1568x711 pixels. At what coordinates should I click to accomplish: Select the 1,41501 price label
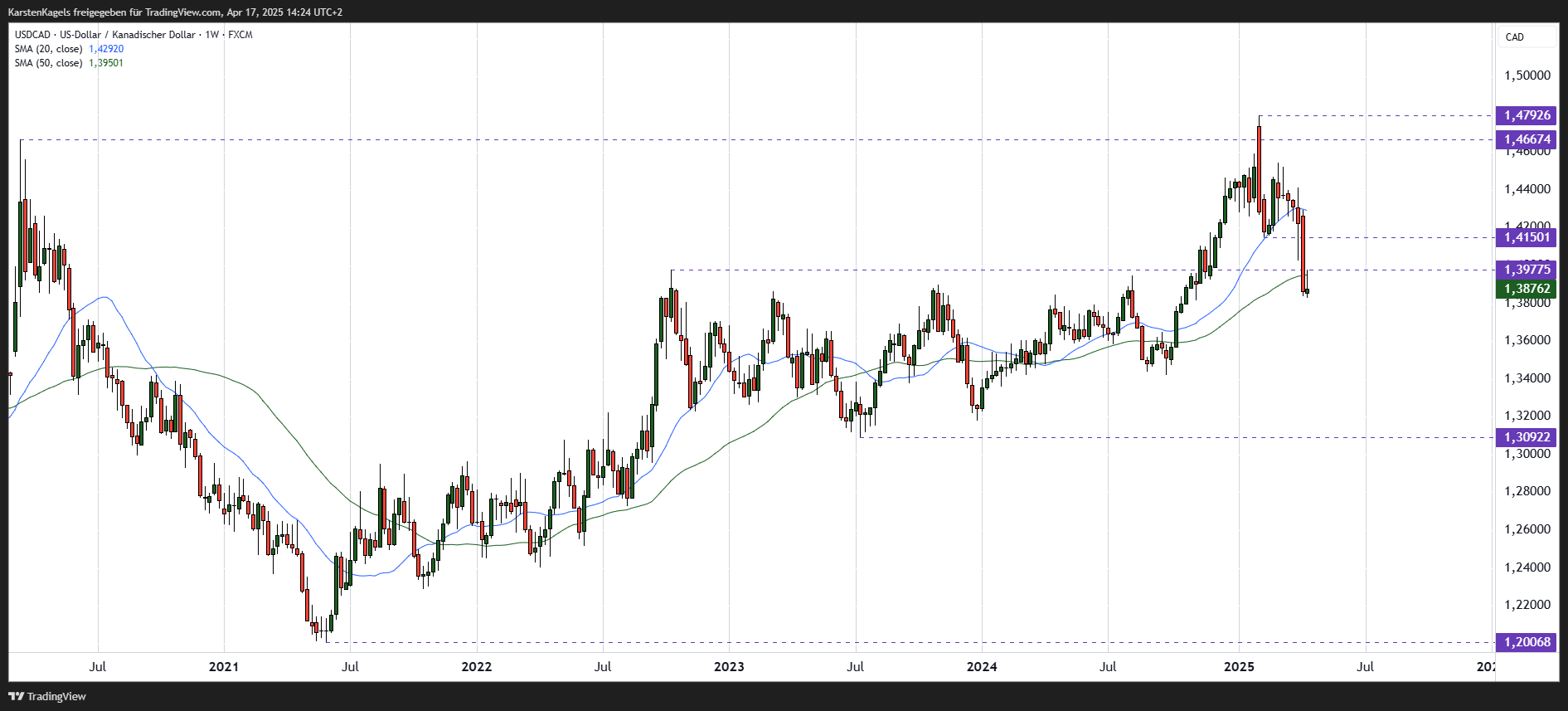coord(1527,237)
